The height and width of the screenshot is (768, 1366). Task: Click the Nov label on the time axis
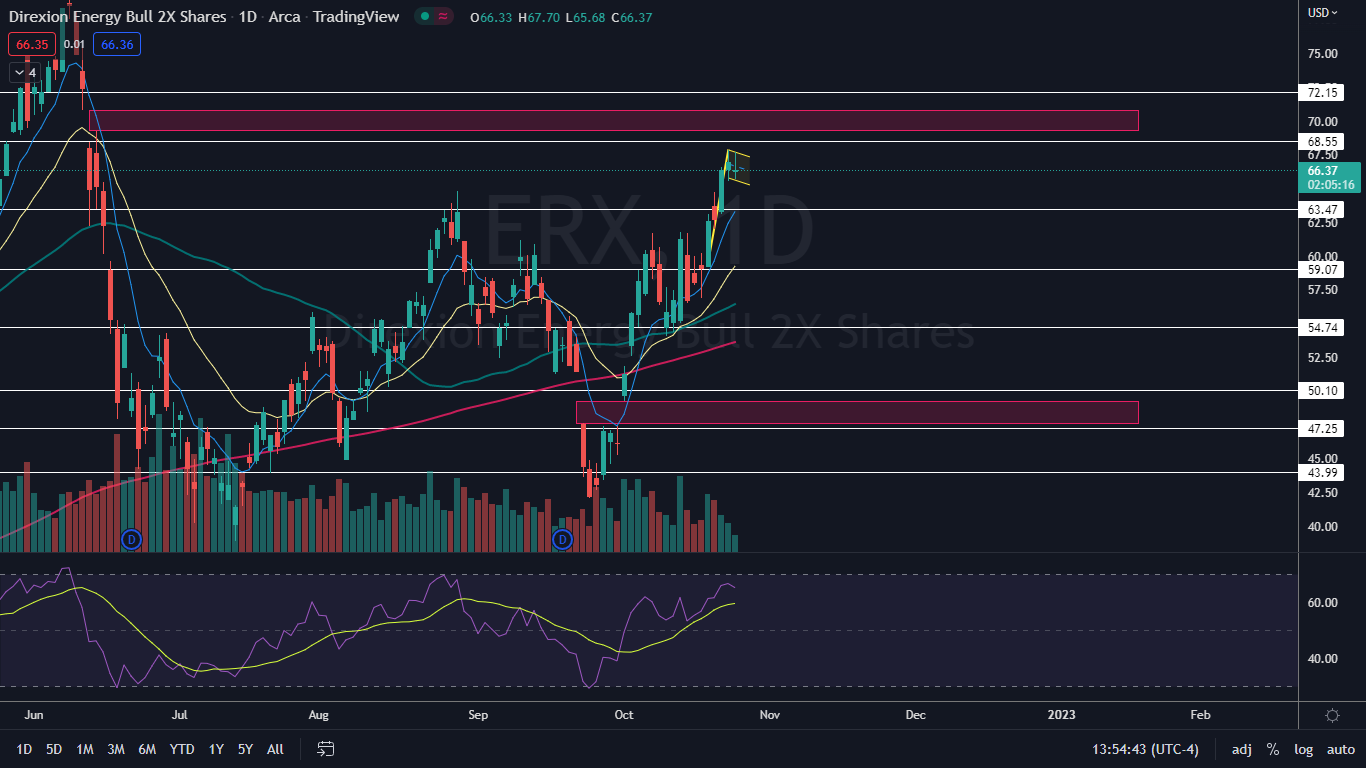coord(769,715)
